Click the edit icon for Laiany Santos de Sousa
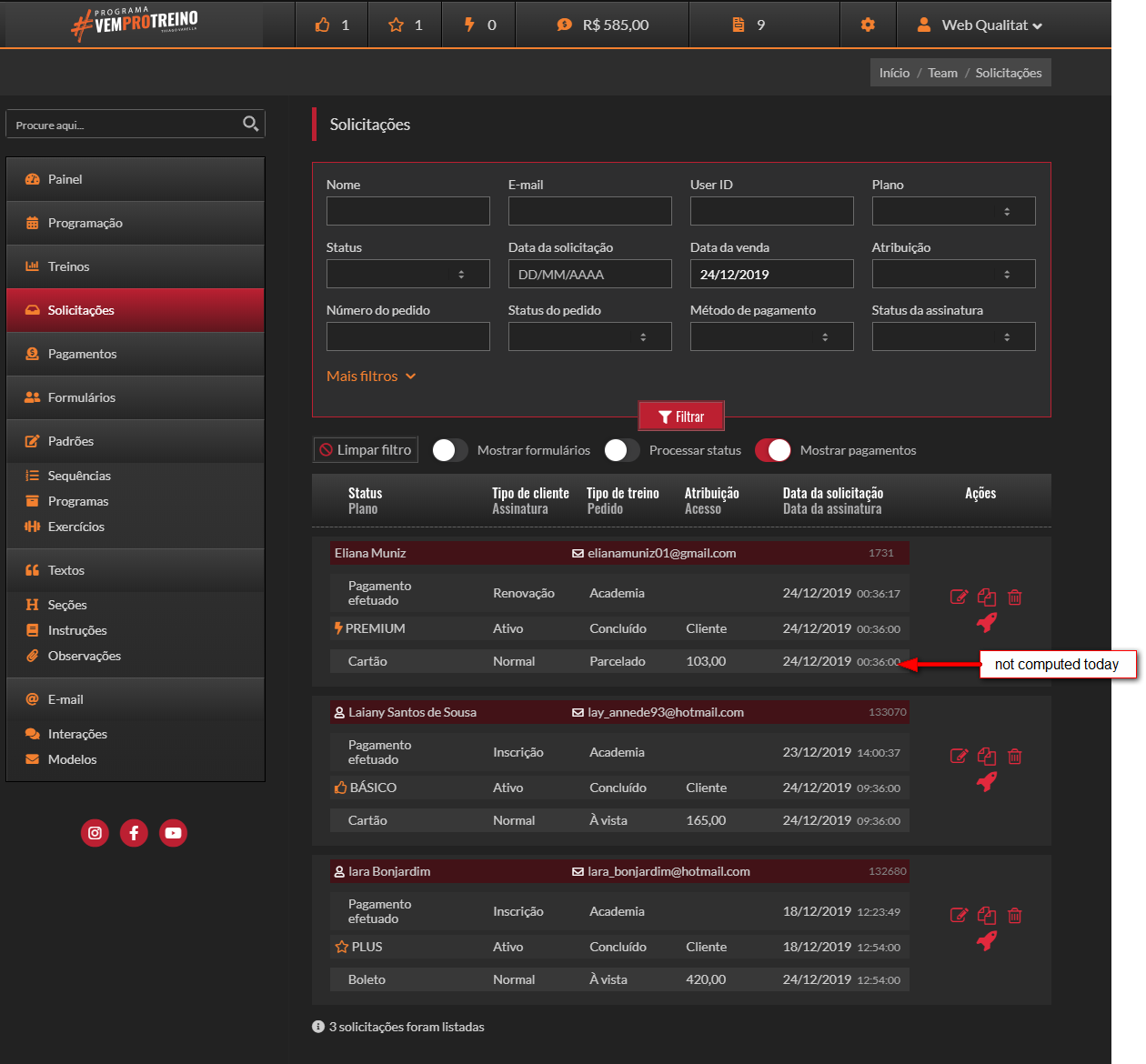 point(959,756)
